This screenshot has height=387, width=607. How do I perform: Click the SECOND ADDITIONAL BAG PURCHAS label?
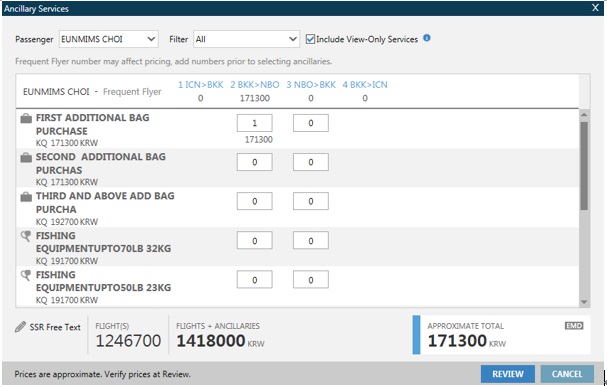pos(101,163)
